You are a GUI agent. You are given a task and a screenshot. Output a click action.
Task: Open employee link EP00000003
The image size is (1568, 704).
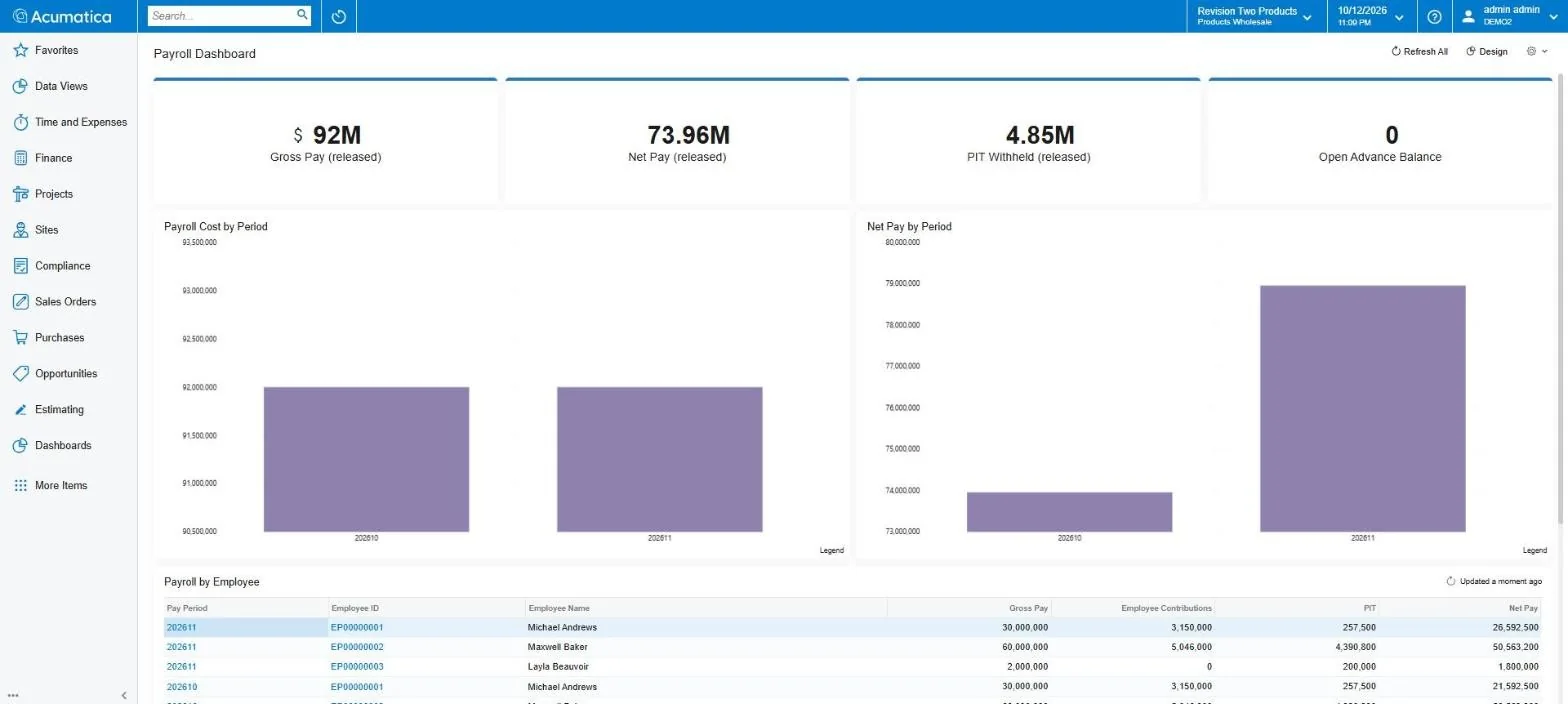(x=357, y=667)
